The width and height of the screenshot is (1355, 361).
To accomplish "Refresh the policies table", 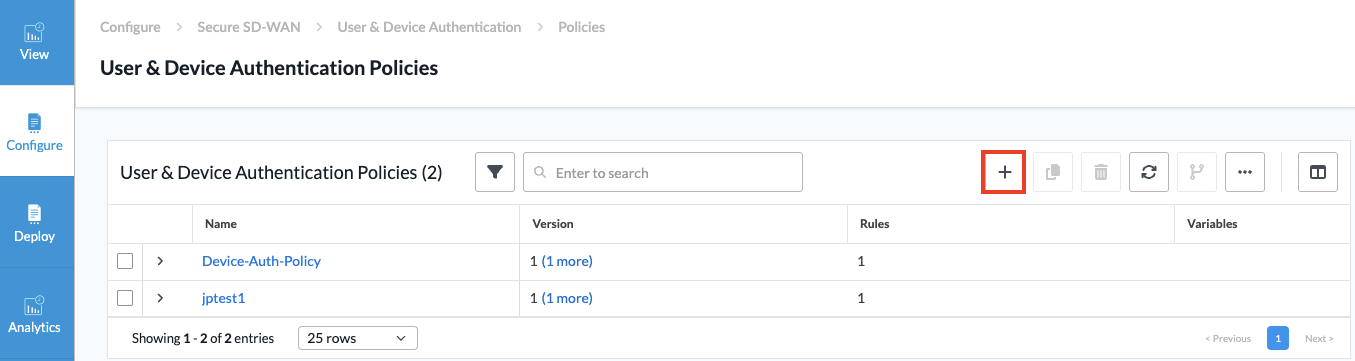I will click(x=1148, y=172).
